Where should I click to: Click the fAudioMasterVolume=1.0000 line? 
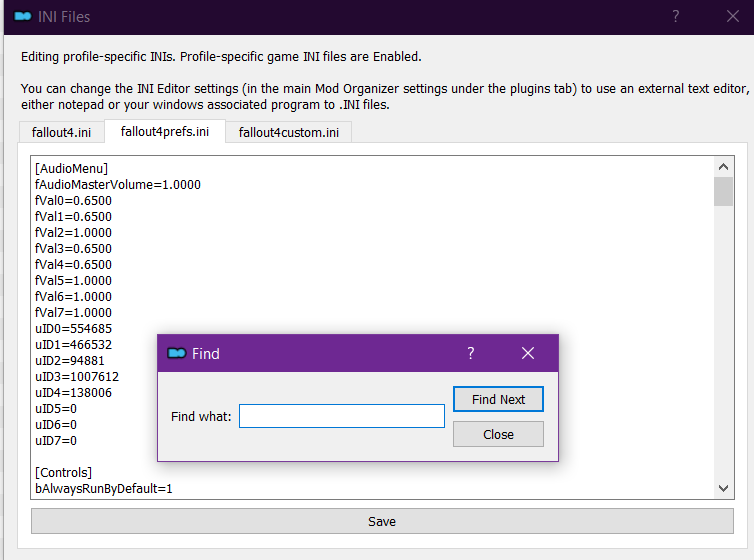tap(118, 185)
